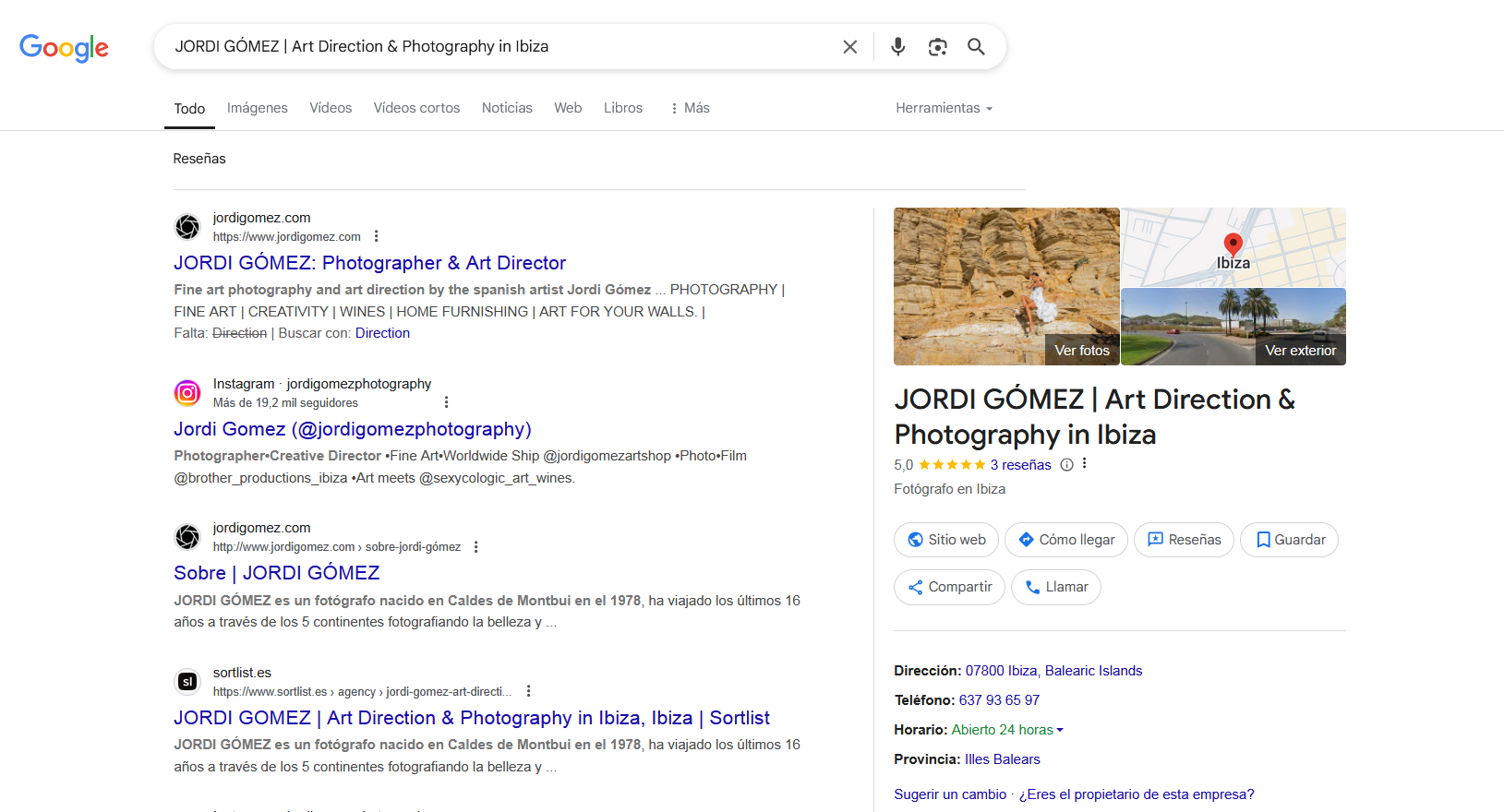The height and width of the screenshot is (812, 1504).
Task: Open three-dot menu next to the rating info
Action: click(1085, 464)
